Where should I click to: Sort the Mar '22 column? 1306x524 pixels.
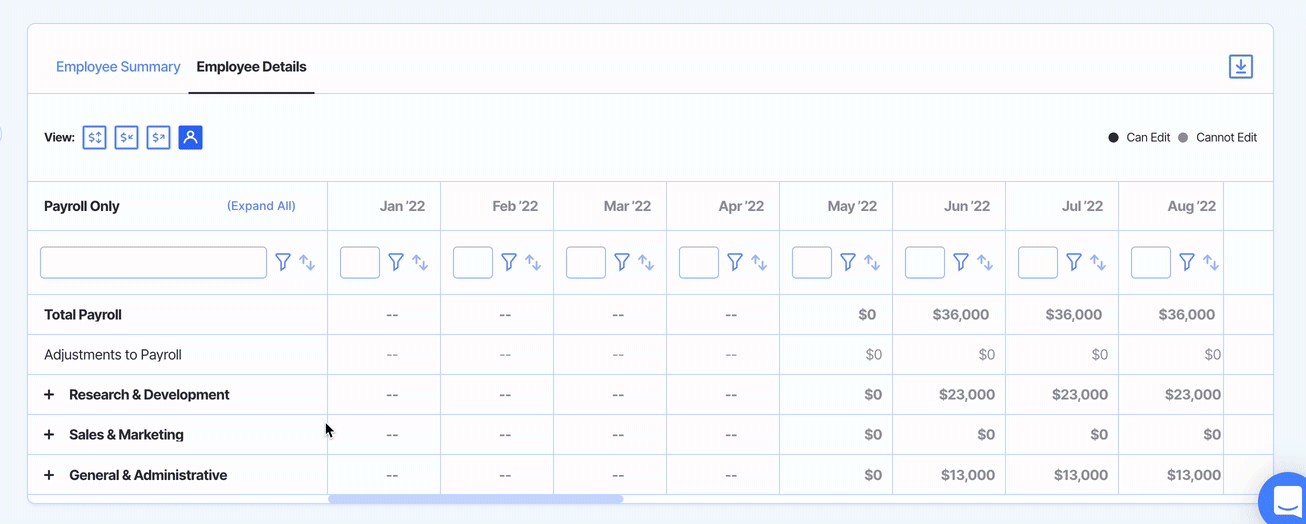[x=646, y=263]
